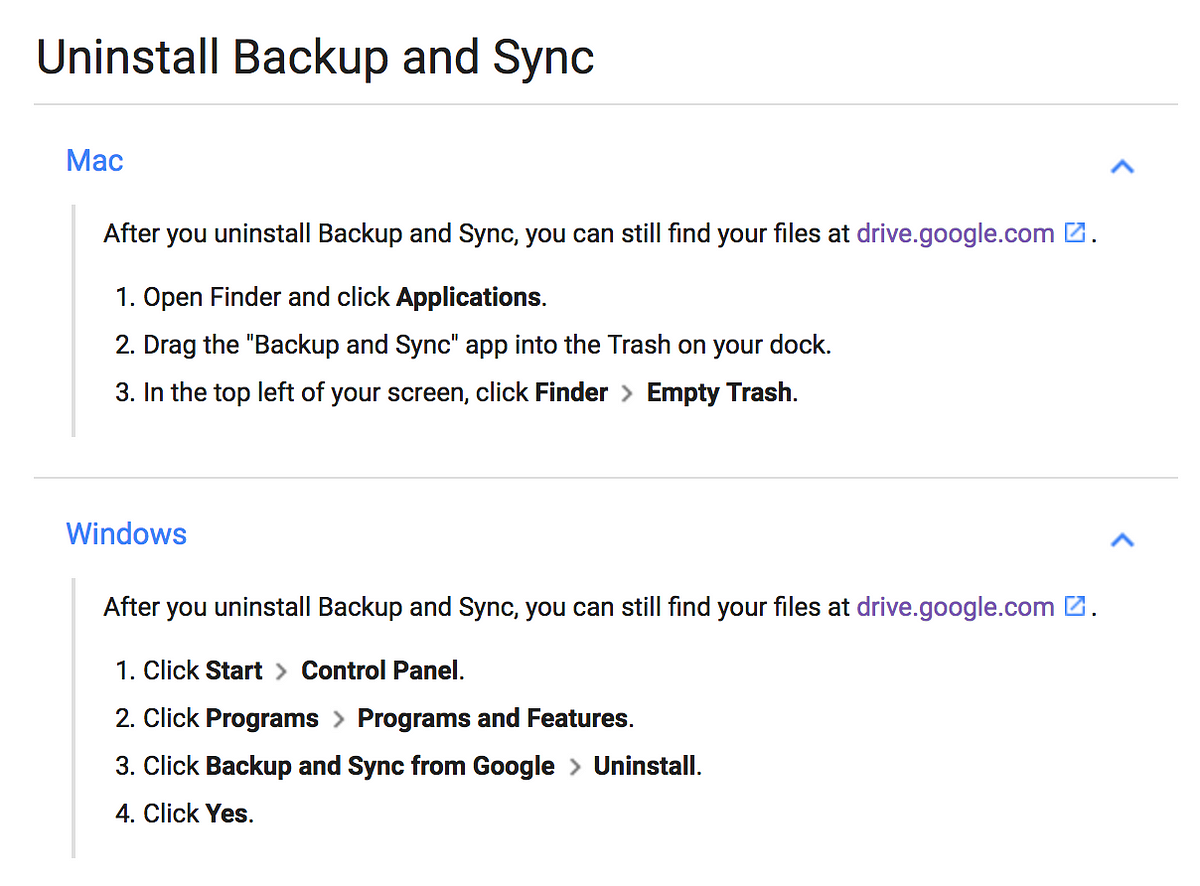Click external link icon in Windows section

click(1075, 606)
